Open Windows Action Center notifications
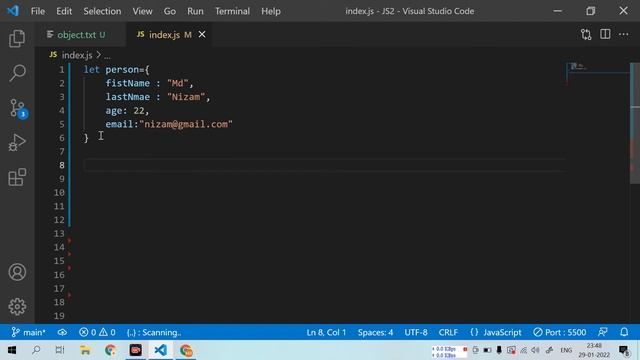This screenshot has height=360, width=640. click(x=624, y=350)
